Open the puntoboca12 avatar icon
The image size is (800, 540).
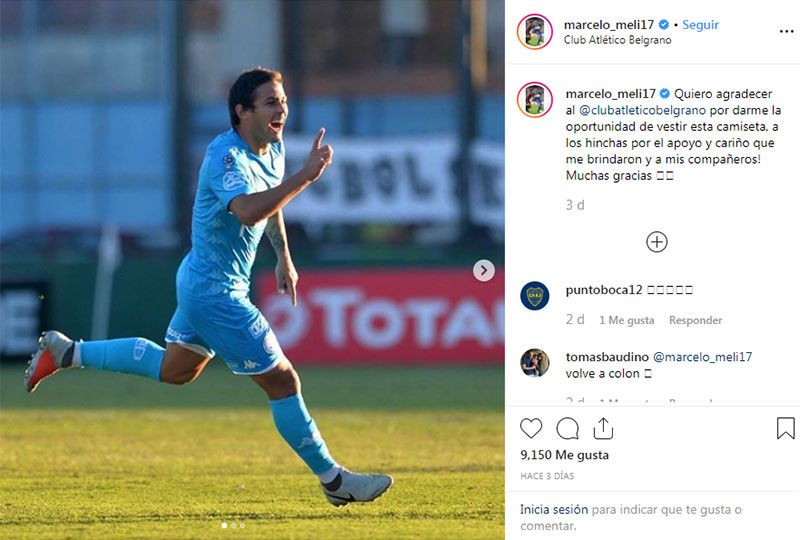pos(535,296)
